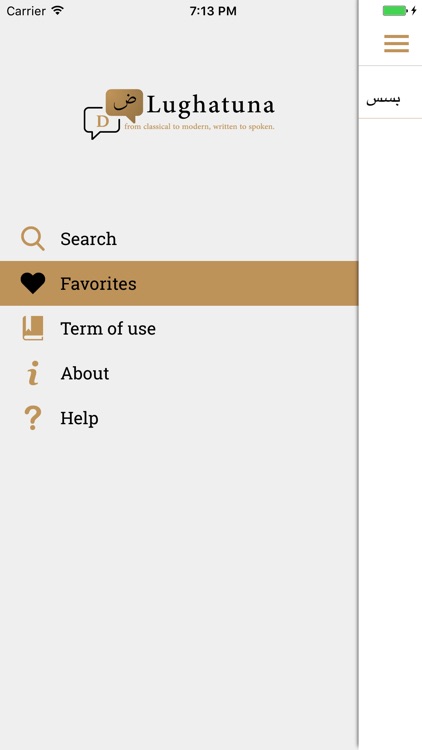422x750 pixels.
Task: Tap the black heart Favorites icon
Action: [33, 283]
